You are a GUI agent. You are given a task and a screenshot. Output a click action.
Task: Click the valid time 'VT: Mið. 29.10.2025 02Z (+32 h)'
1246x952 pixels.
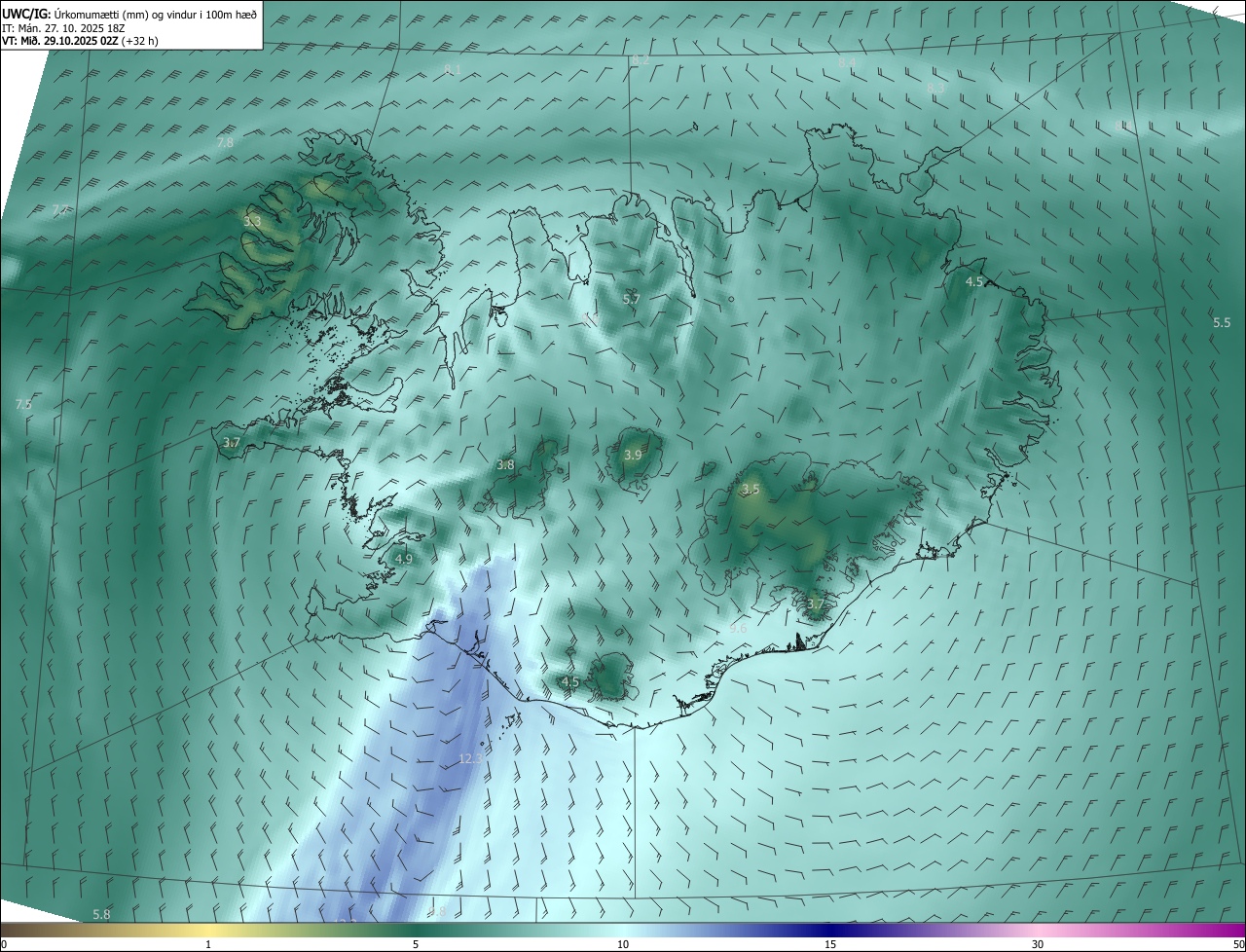pyautogui.click(x=80, y=41)
